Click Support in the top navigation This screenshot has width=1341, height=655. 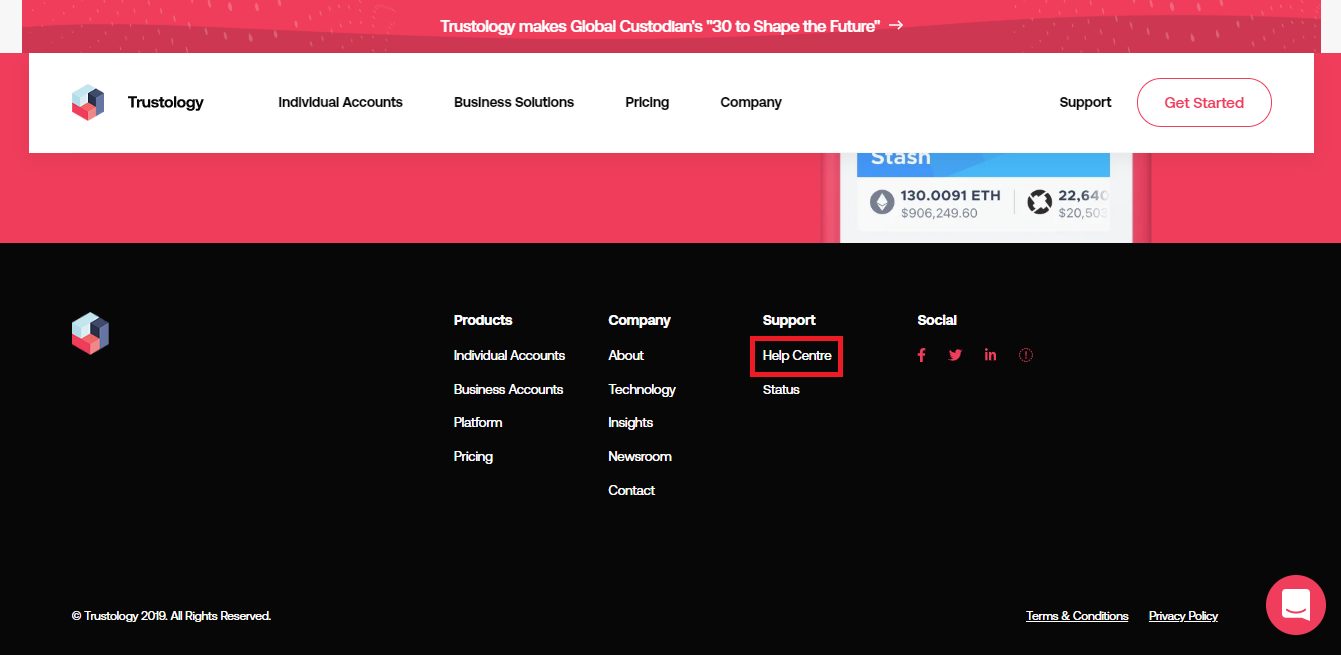(x=1085, y=102)
